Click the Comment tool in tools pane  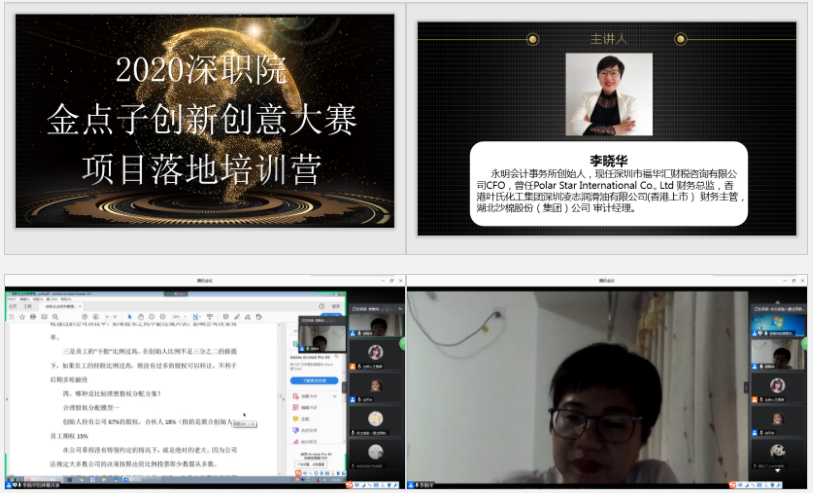point(301,419)
